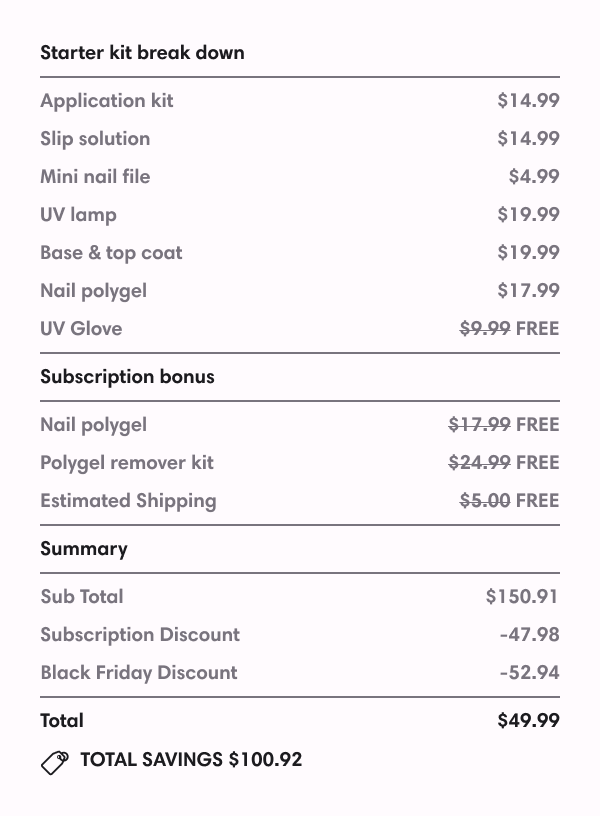Click the crossed-out $5.00 shipping price
The width and height of the screenshot is (600, 816).
point(484,501)
